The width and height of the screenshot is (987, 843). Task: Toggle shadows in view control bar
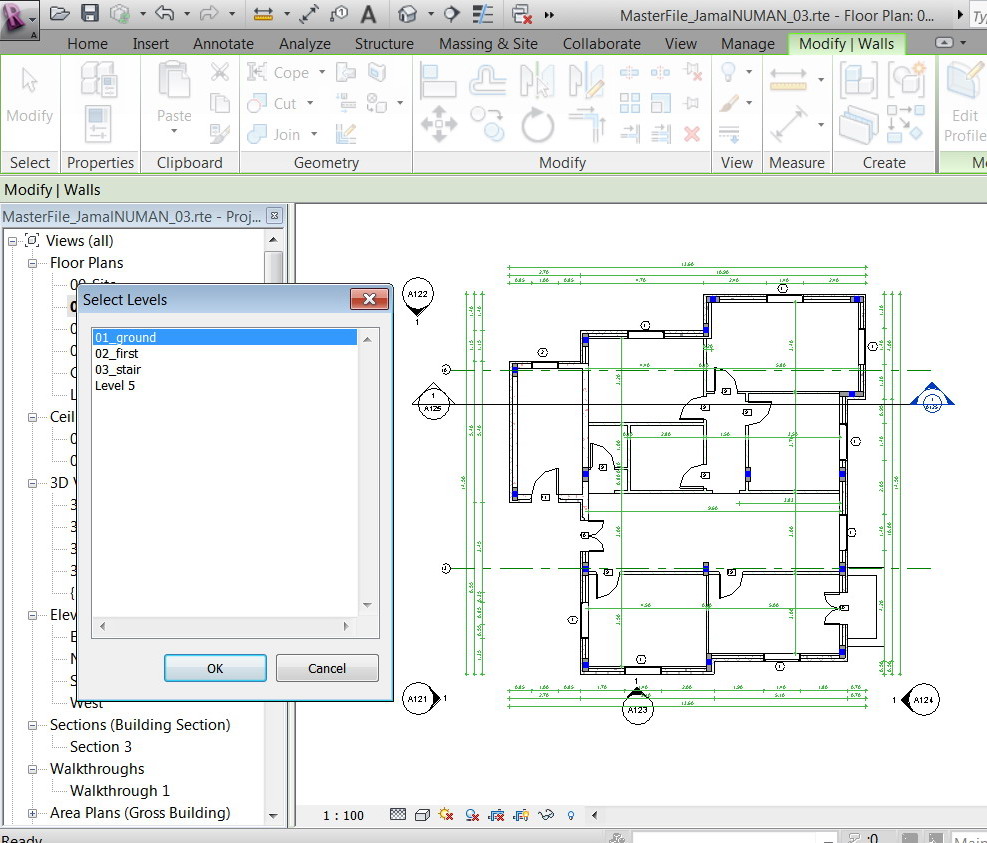pos(445,815)
